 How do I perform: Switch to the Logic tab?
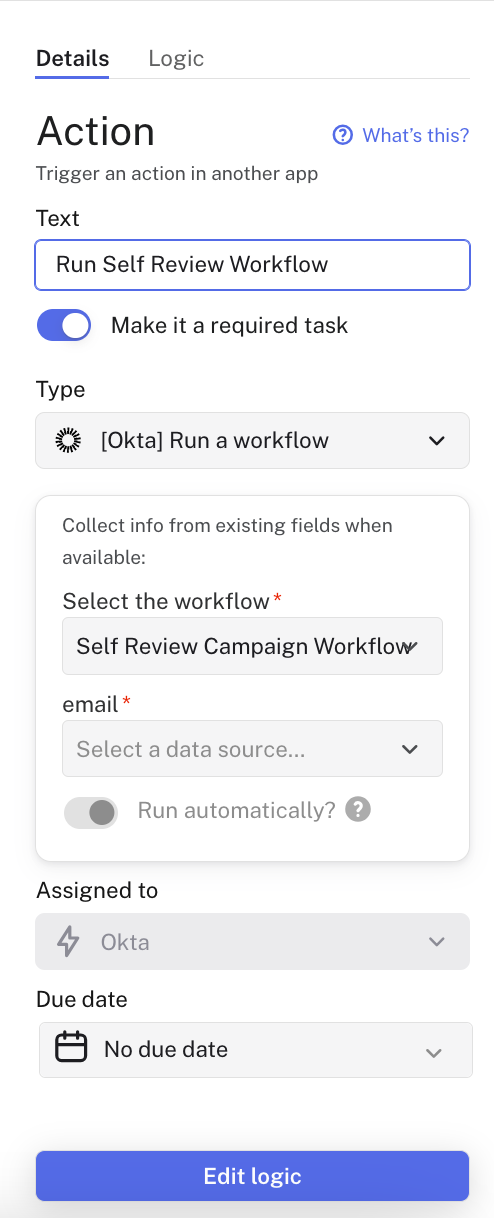coord(176,58)
